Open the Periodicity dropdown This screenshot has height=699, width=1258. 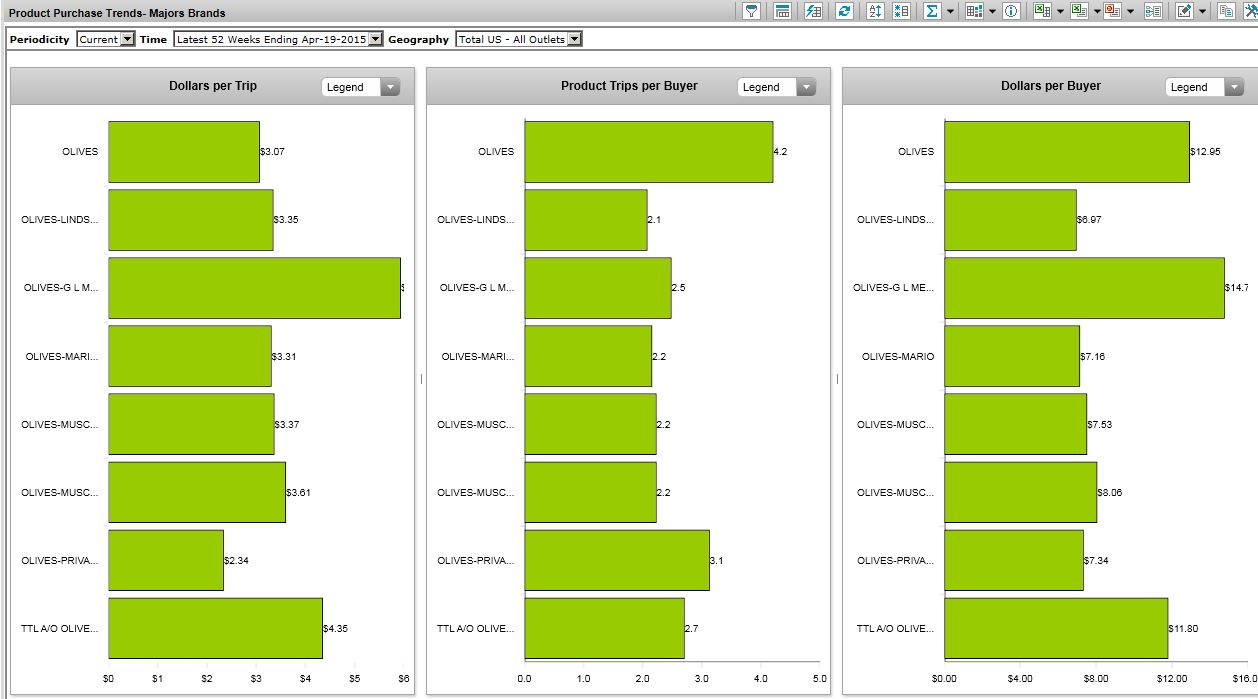(127, 39)
